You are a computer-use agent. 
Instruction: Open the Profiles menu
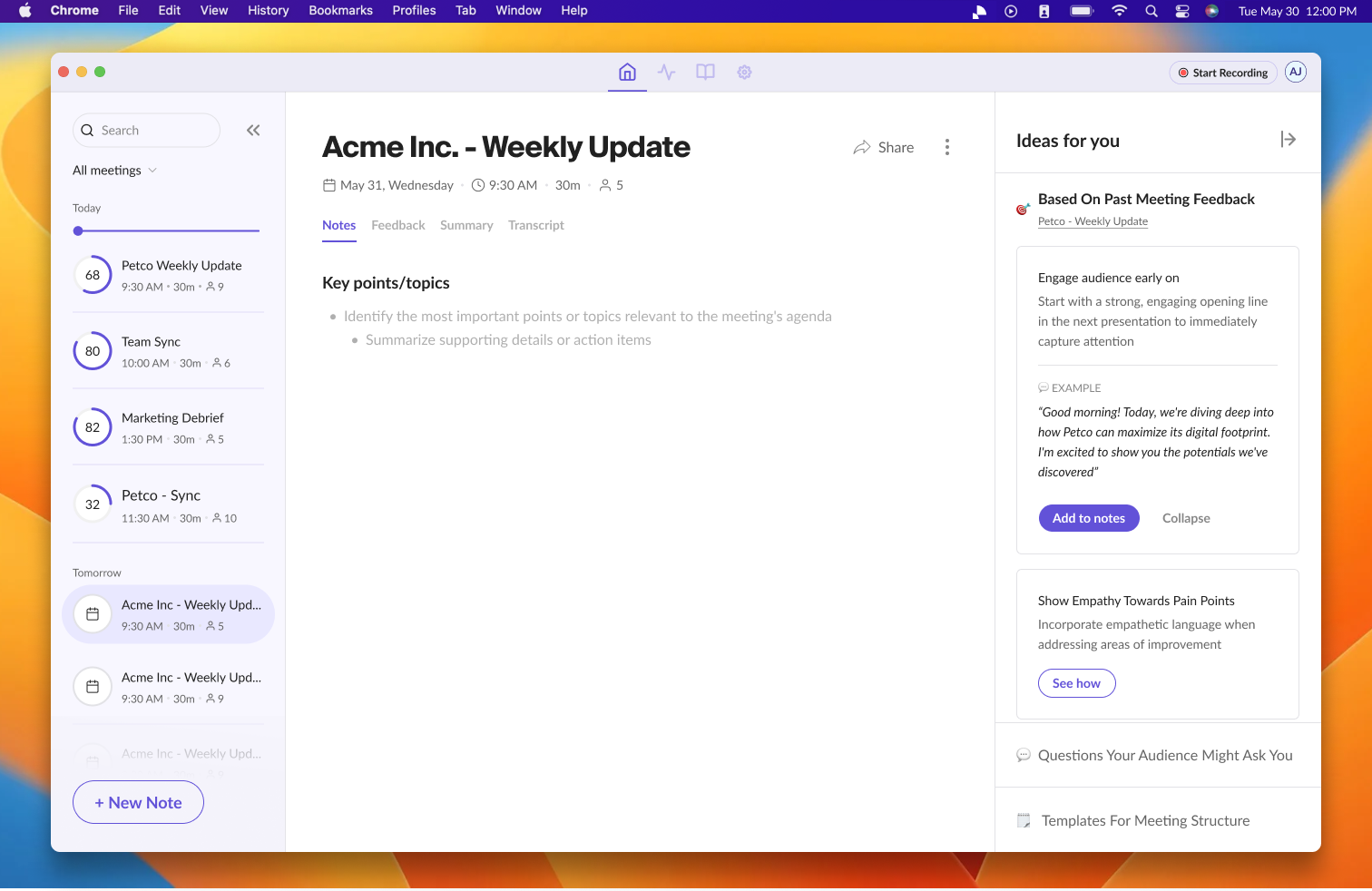point(415,11)
